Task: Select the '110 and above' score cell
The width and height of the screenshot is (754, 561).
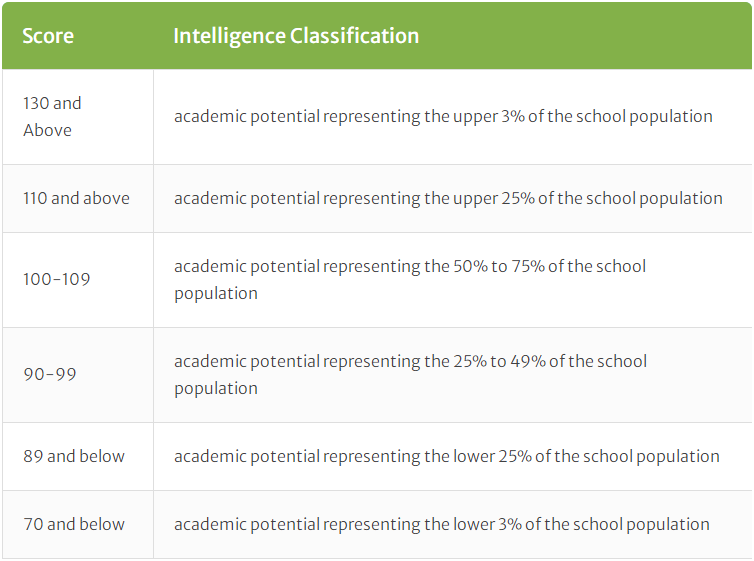Action: pyautogui.click(x=78, y=199)
